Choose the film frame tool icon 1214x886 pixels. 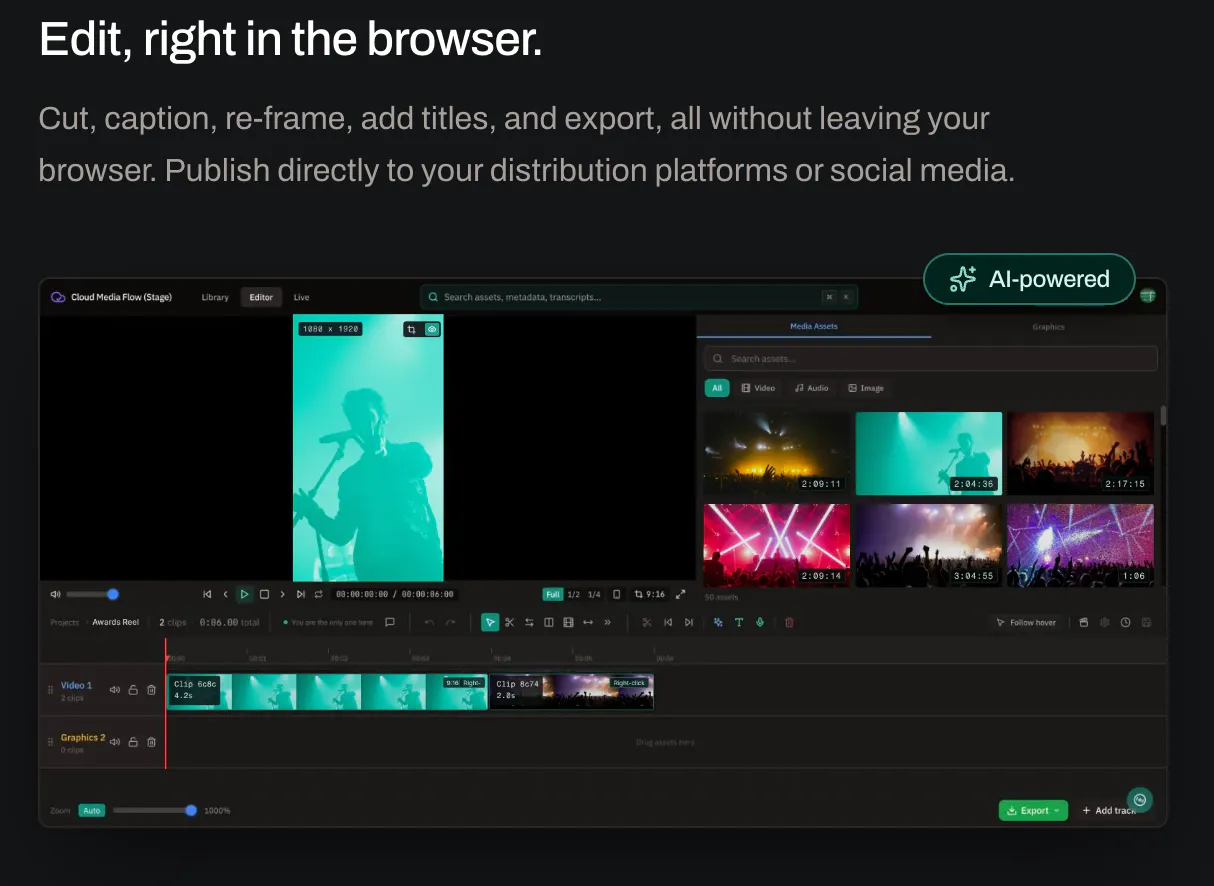point(568,622)
